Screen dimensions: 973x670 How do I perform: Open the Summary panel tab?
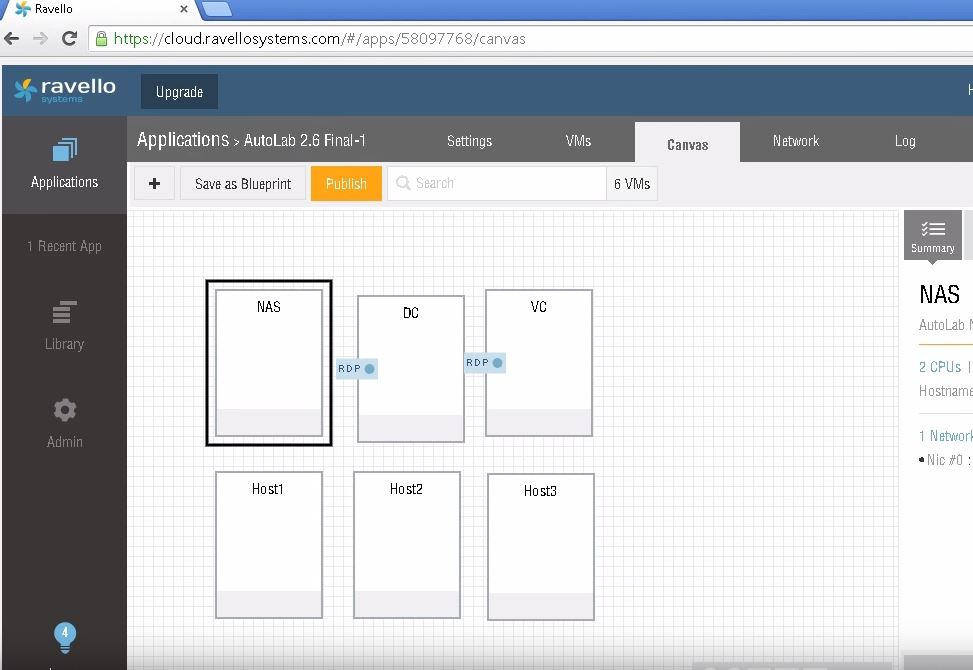932,236
